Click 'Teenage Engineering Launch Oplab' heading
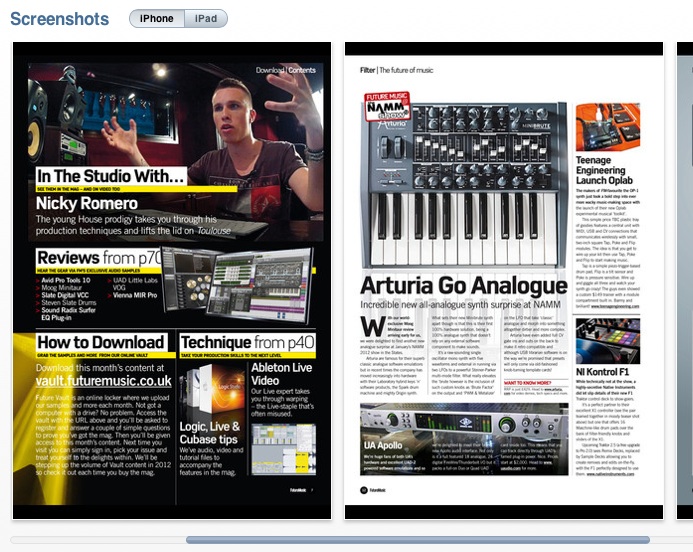The image size is (693, 552). click(x=604, y=170)
